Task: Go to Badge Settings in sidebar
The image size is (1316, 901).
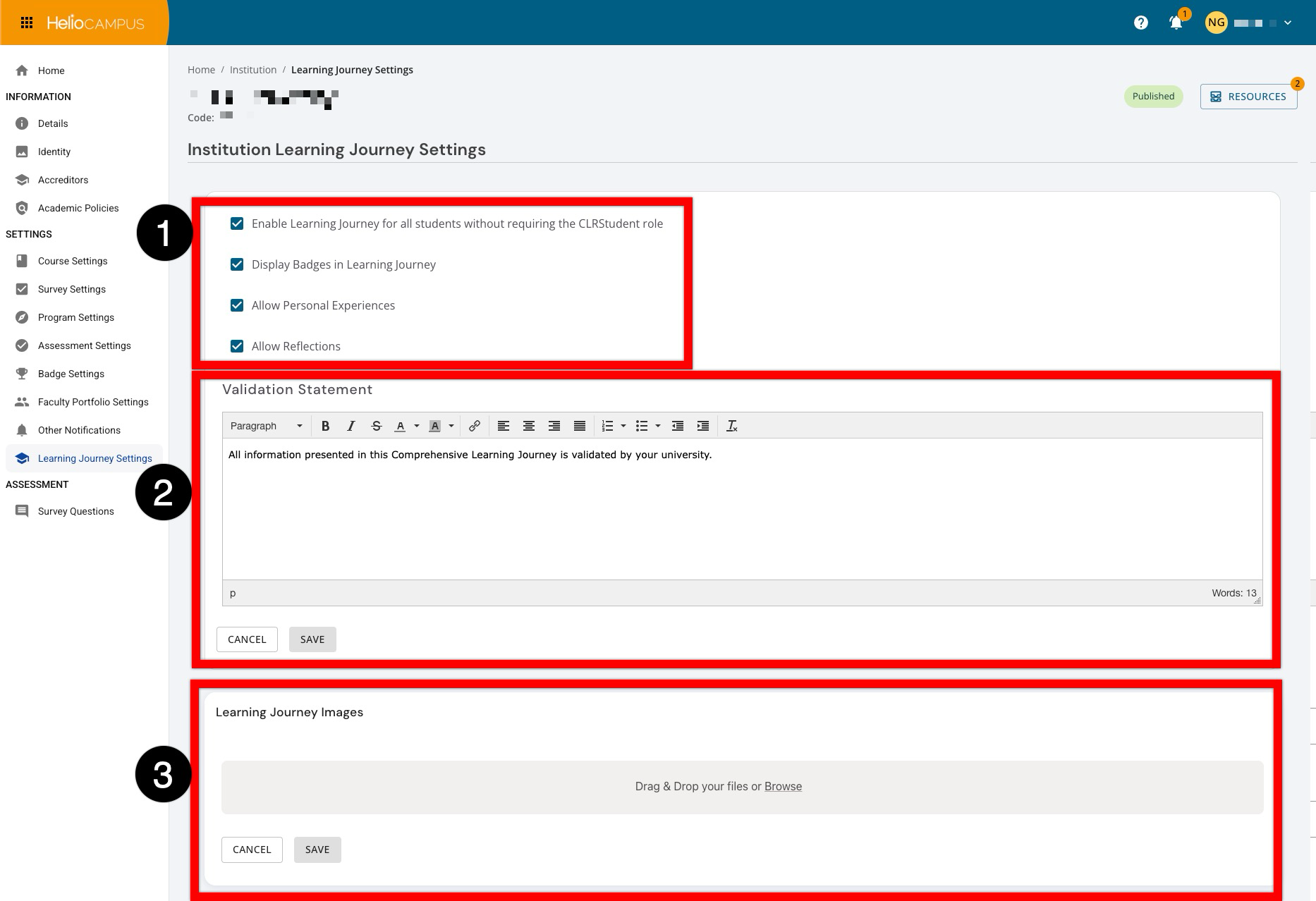Action: click(x=71, y=374)
